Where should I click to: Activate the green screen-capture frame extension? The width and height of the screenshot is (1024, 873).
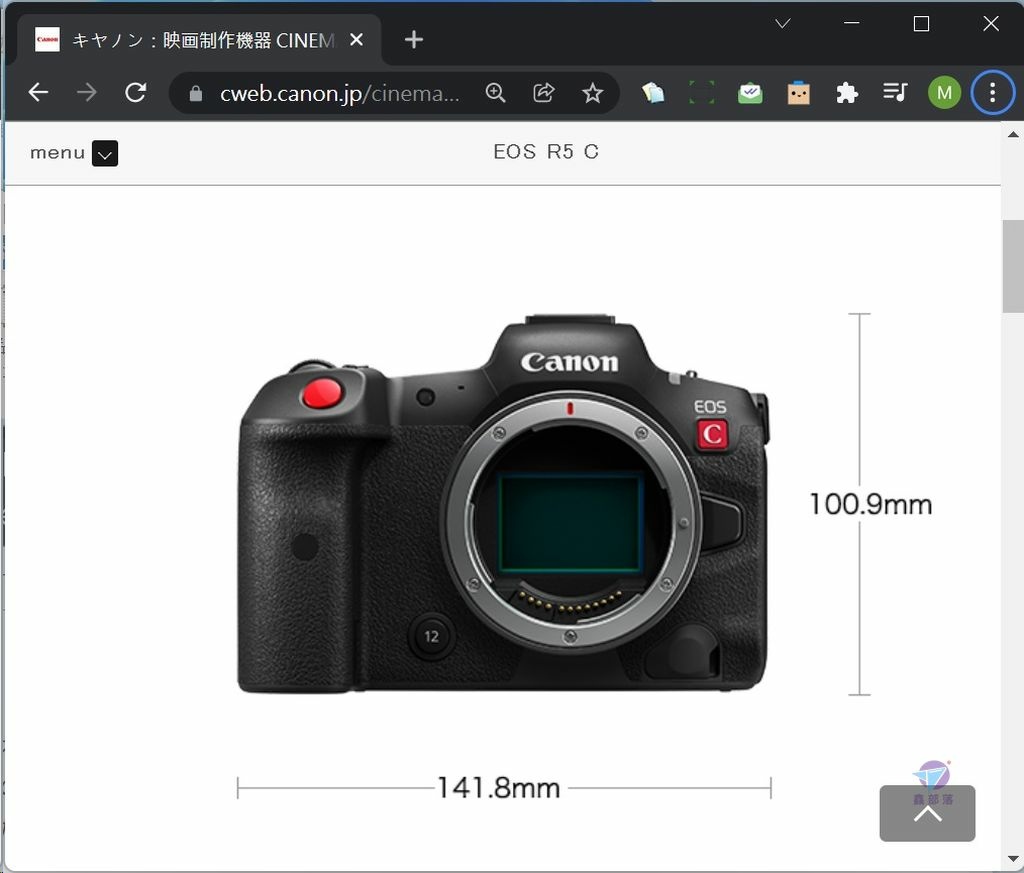click(x=701, y=93)
